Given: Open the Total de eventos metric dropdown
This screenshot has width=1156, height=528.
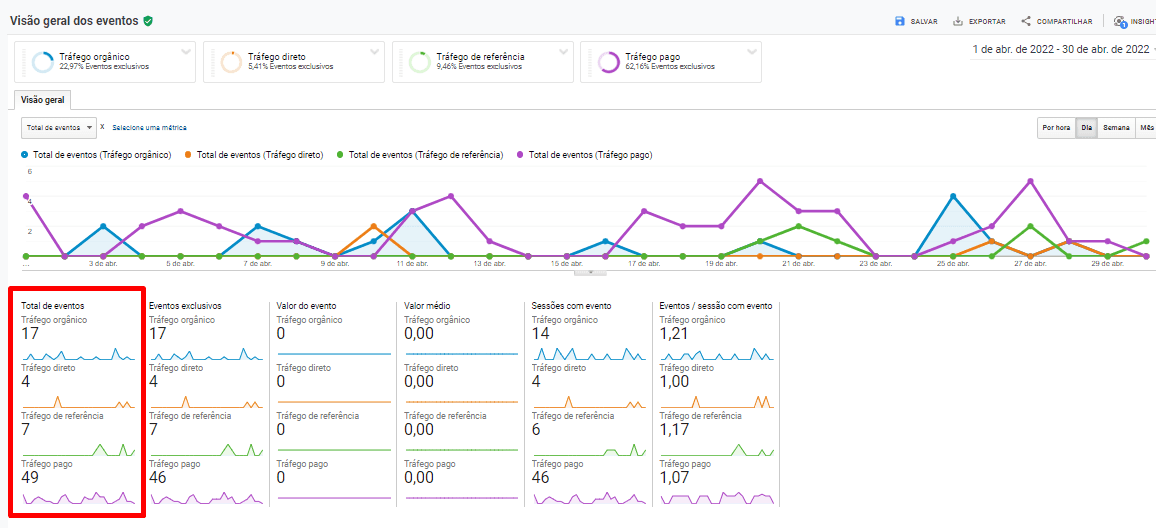Looking at the screenshot, I should pos(59,128).
